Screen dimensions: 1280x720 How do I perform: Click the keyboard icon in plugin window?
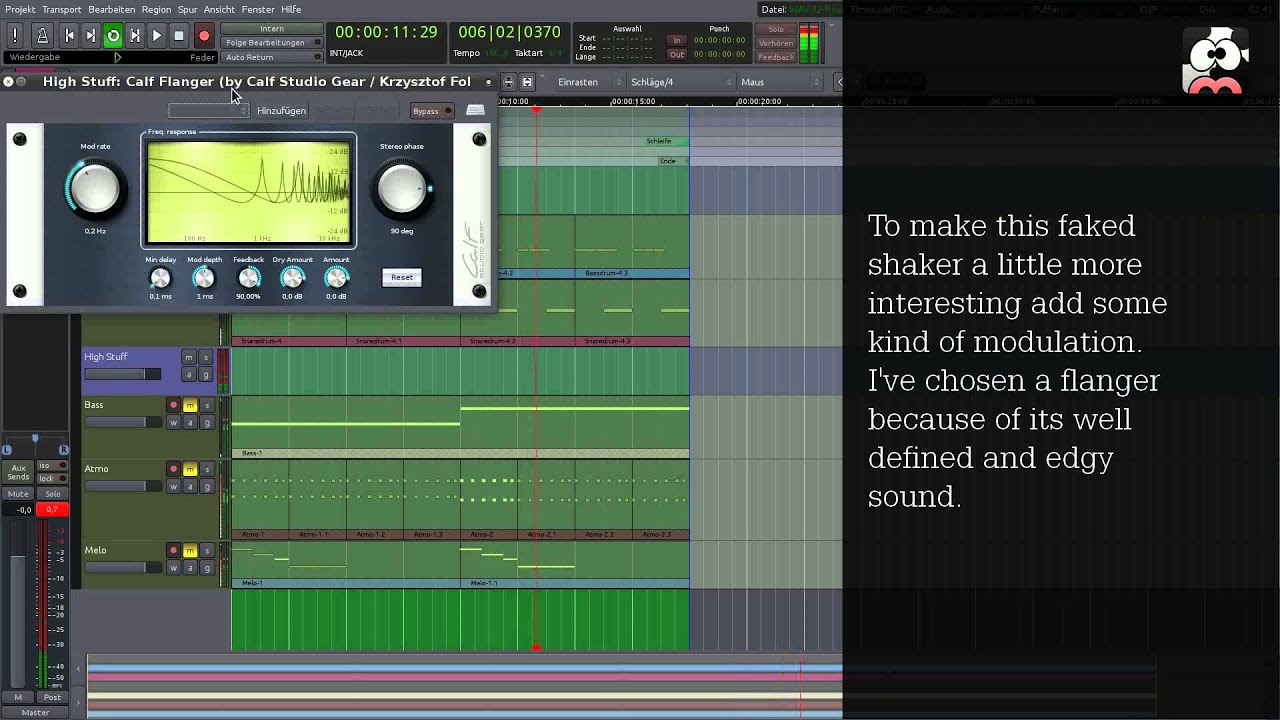click(x=475, y=111)
